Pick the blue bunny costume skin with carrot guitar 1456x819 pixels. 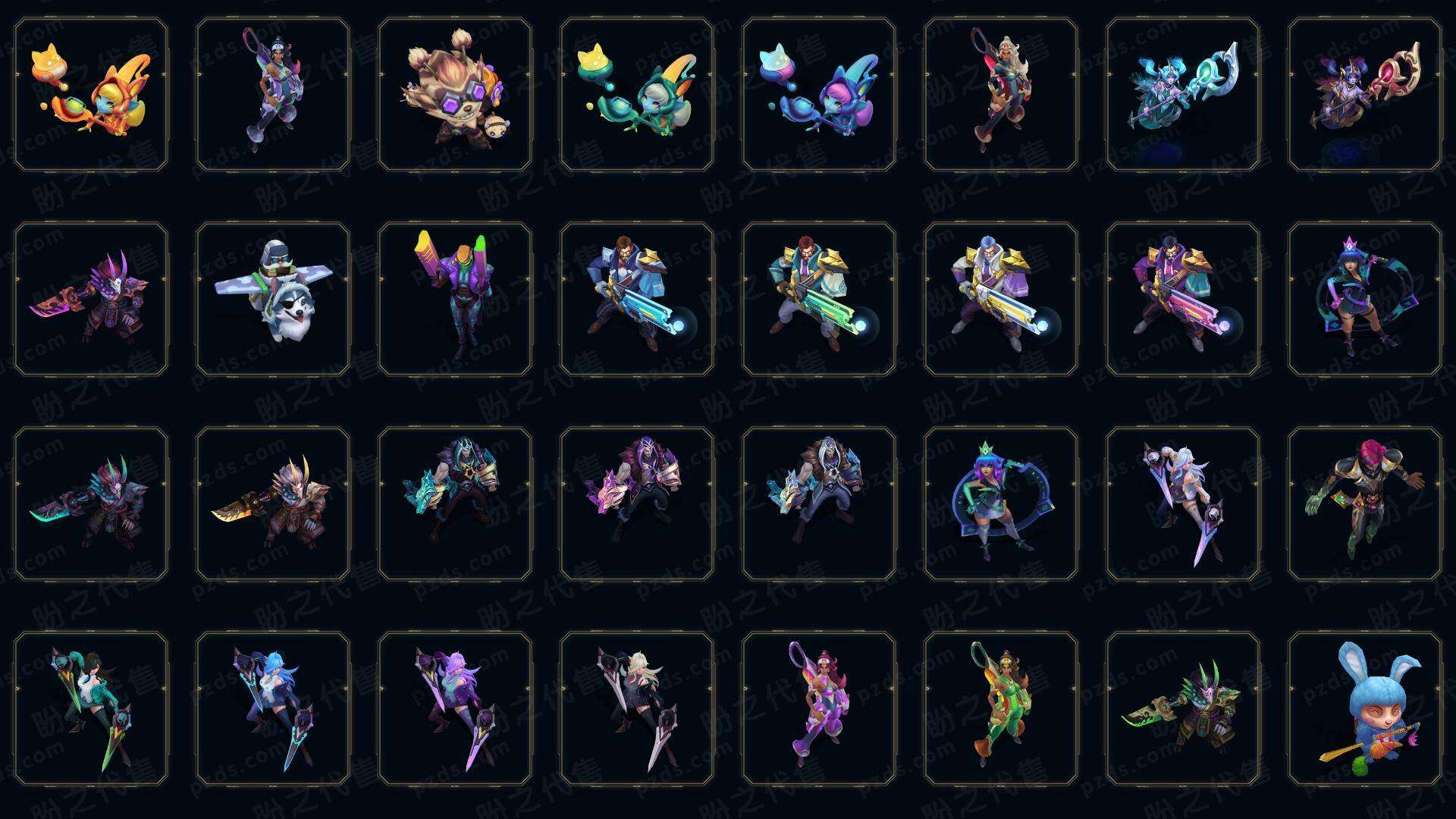click(x=1365, y=708)
